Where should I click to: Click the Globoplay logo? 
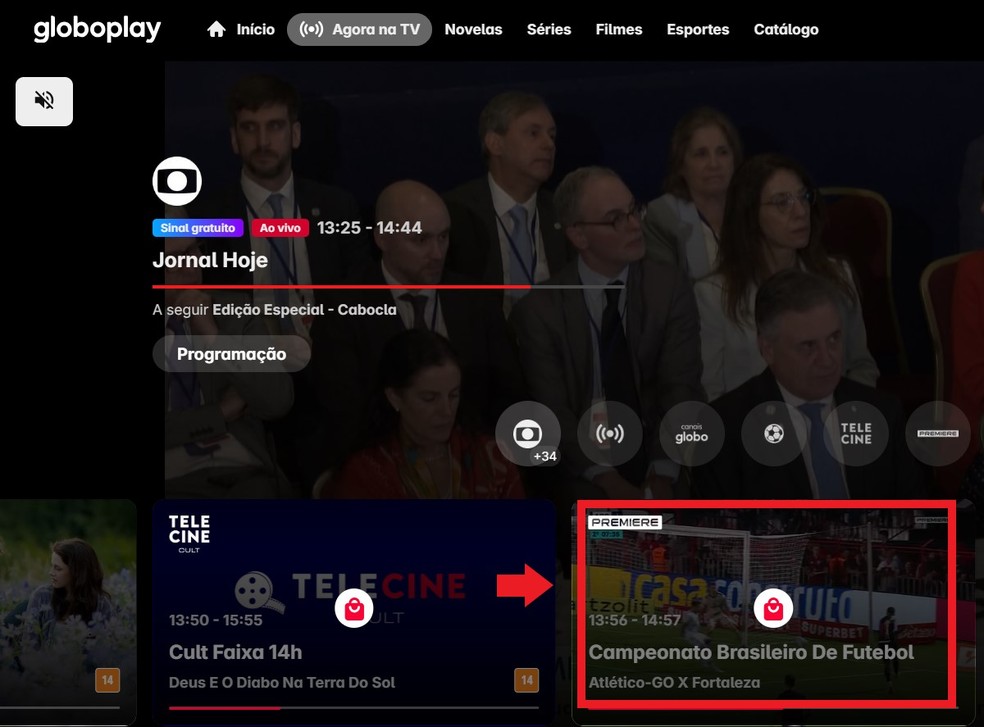pyautogui.click(x=96, y=29)
